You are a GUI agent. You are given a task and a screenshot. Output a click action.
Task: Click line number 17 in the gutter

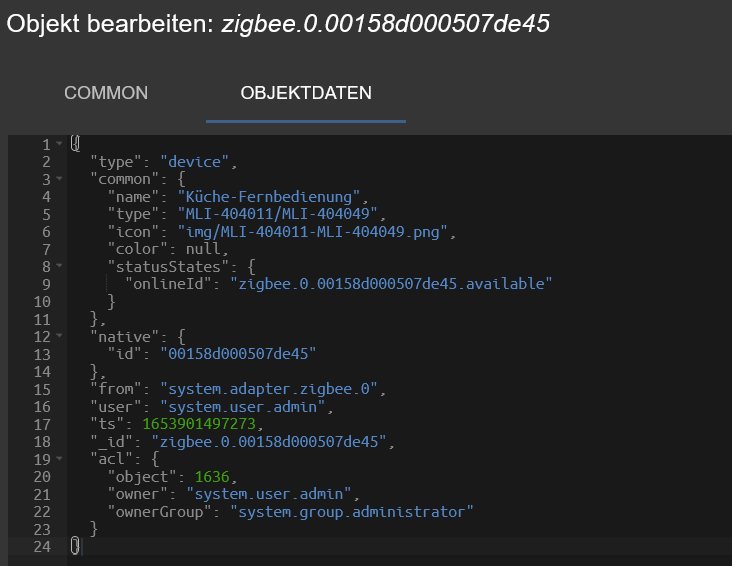42,424
